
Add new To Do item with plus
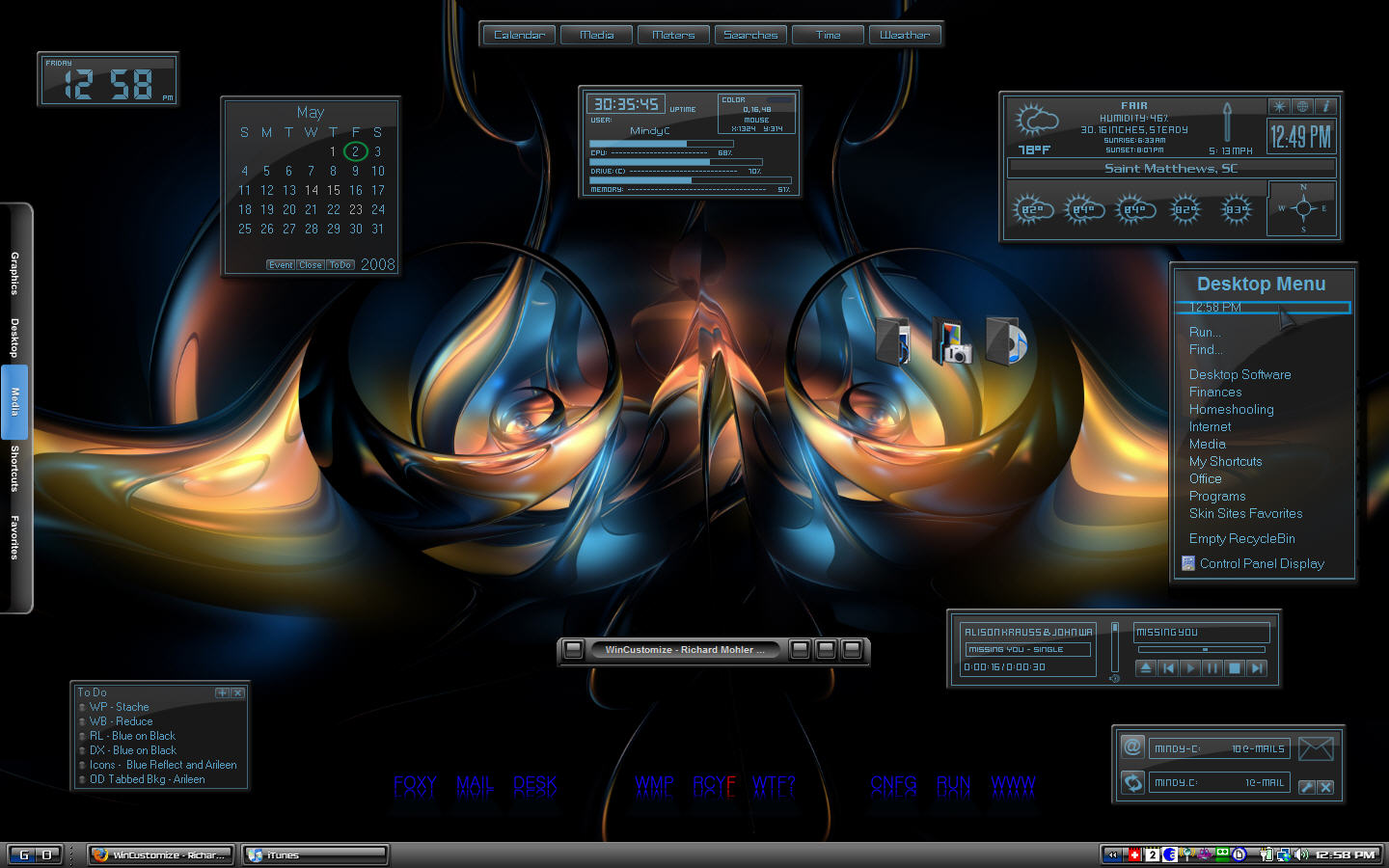coord(222,692)
